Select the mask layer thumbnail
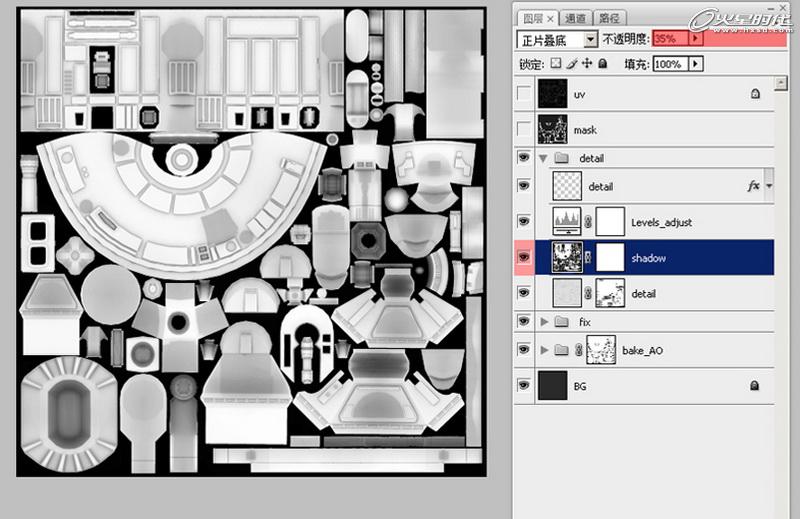 (x=552, y=130)
